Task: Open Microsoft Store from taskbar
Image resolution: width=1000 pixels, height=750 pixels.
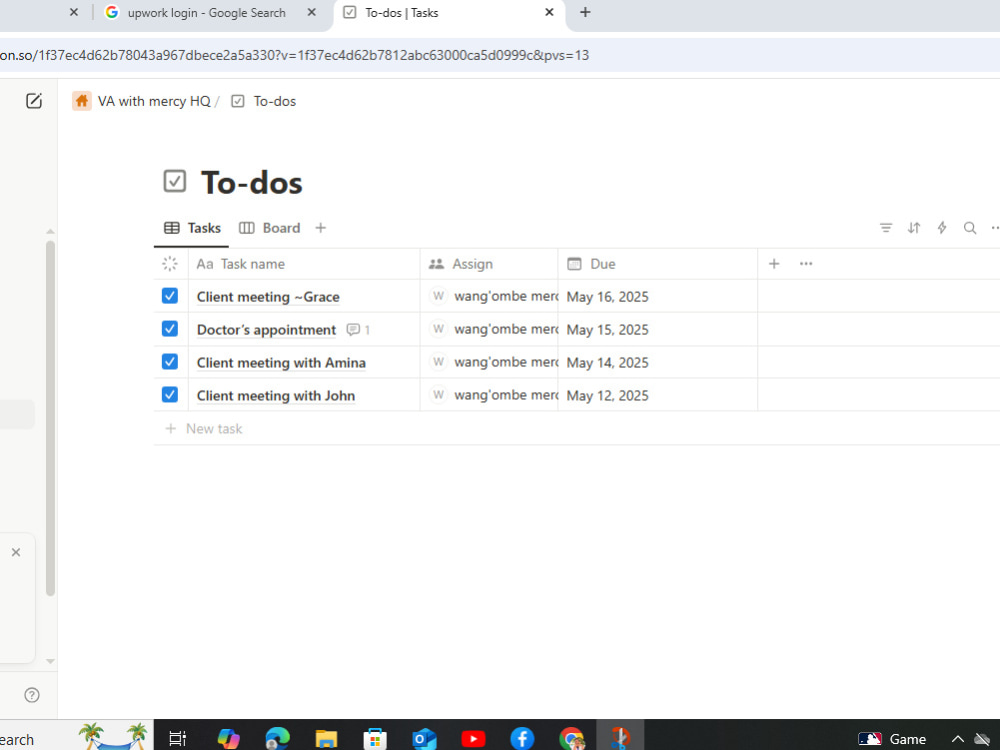Action: click(375, 739)
